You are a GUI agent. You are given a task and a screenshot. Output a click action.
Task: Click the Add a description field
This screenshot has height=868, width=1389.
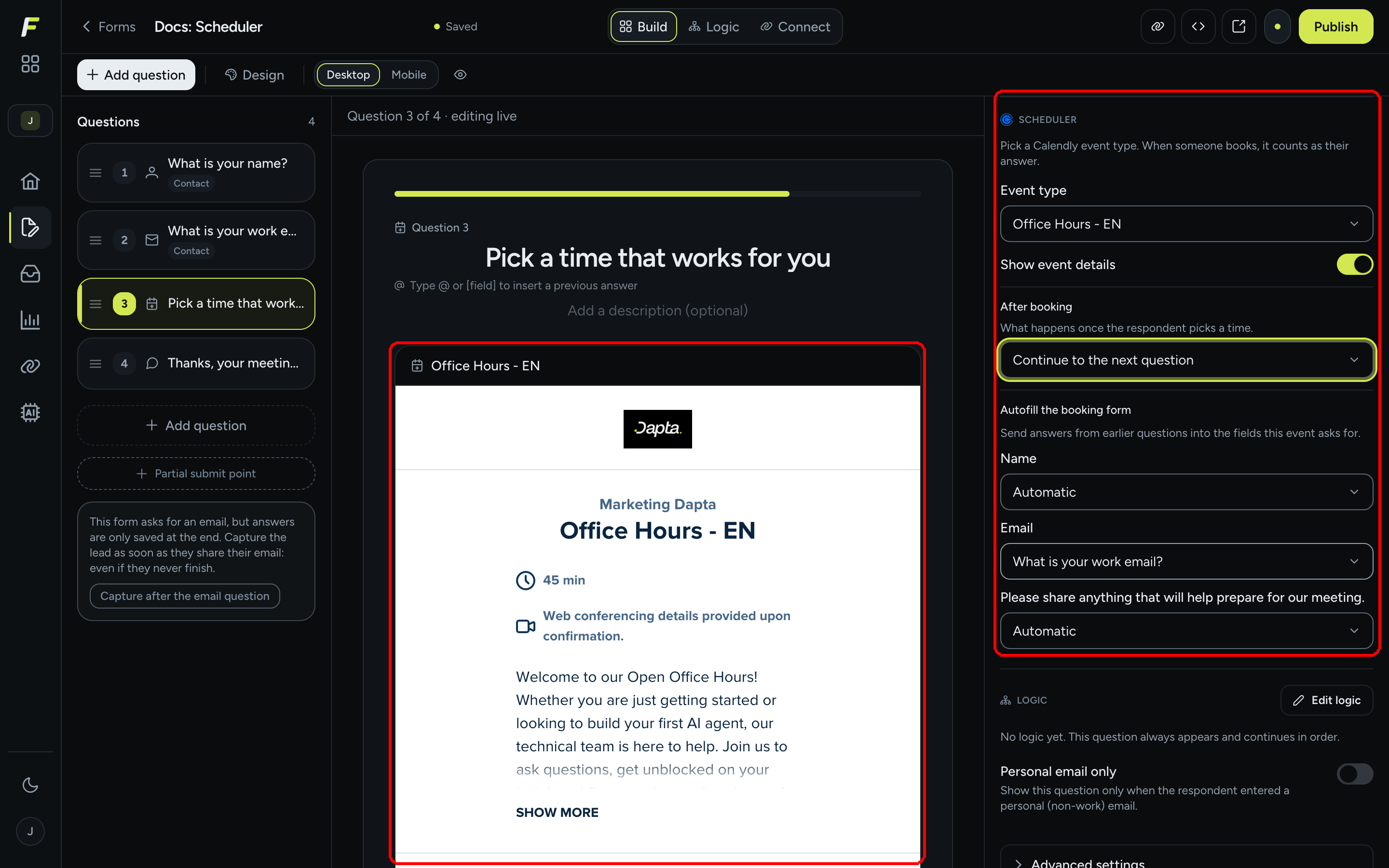tap(658, 311)
